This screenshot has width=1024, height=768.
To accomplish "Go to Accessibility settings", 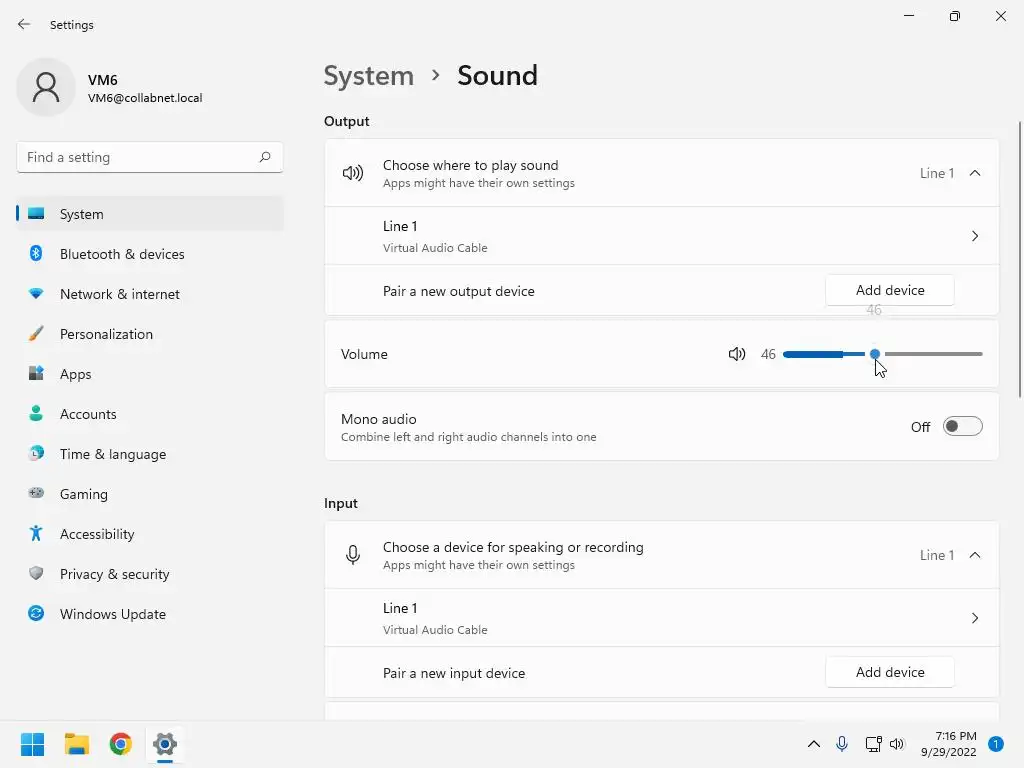I will point(97,534).
